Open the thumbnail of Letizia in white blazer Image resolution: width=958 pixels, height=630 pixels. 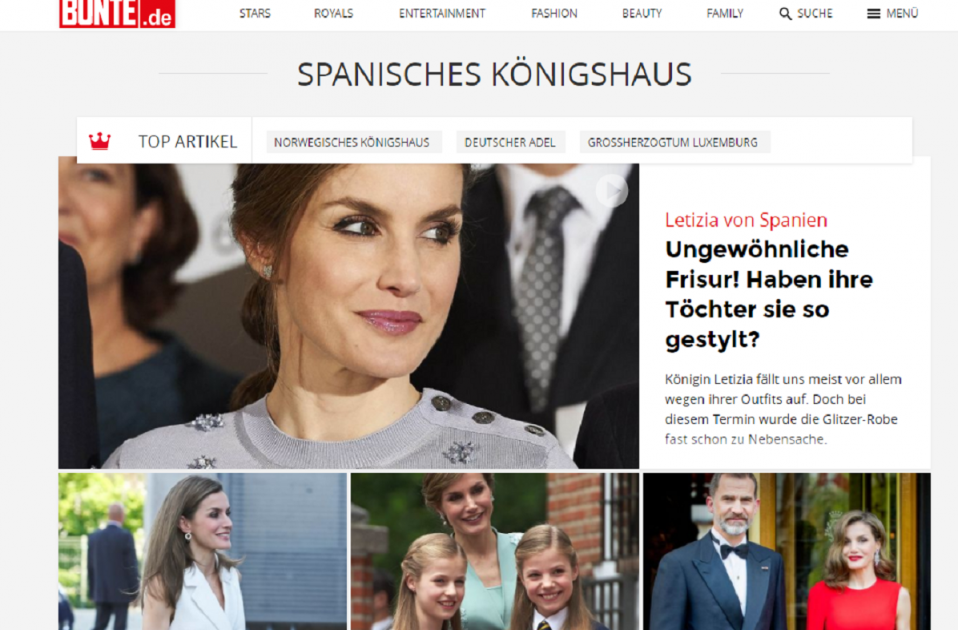point(202,551)
